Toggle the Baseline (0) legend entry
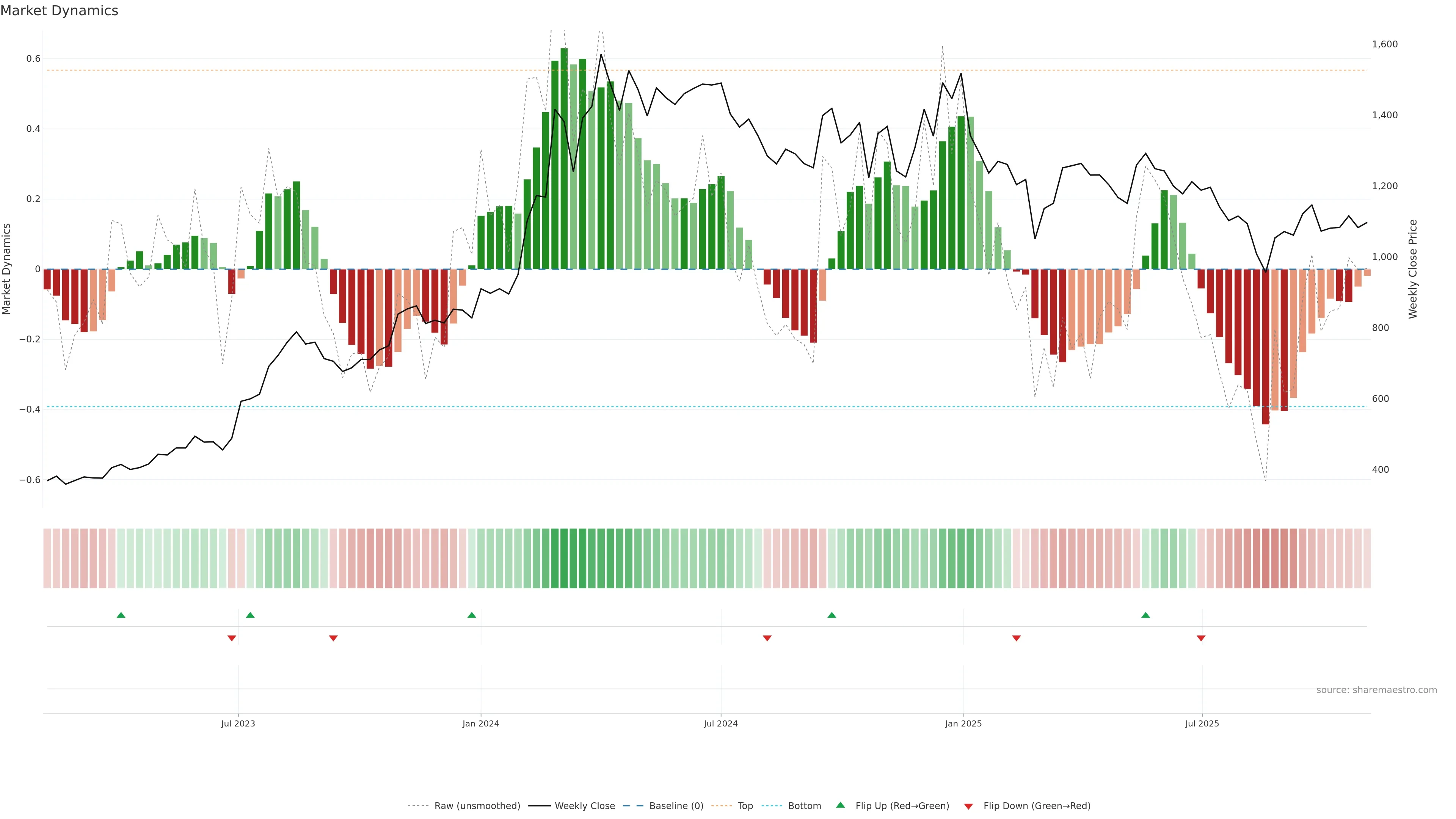 (676, 806)
